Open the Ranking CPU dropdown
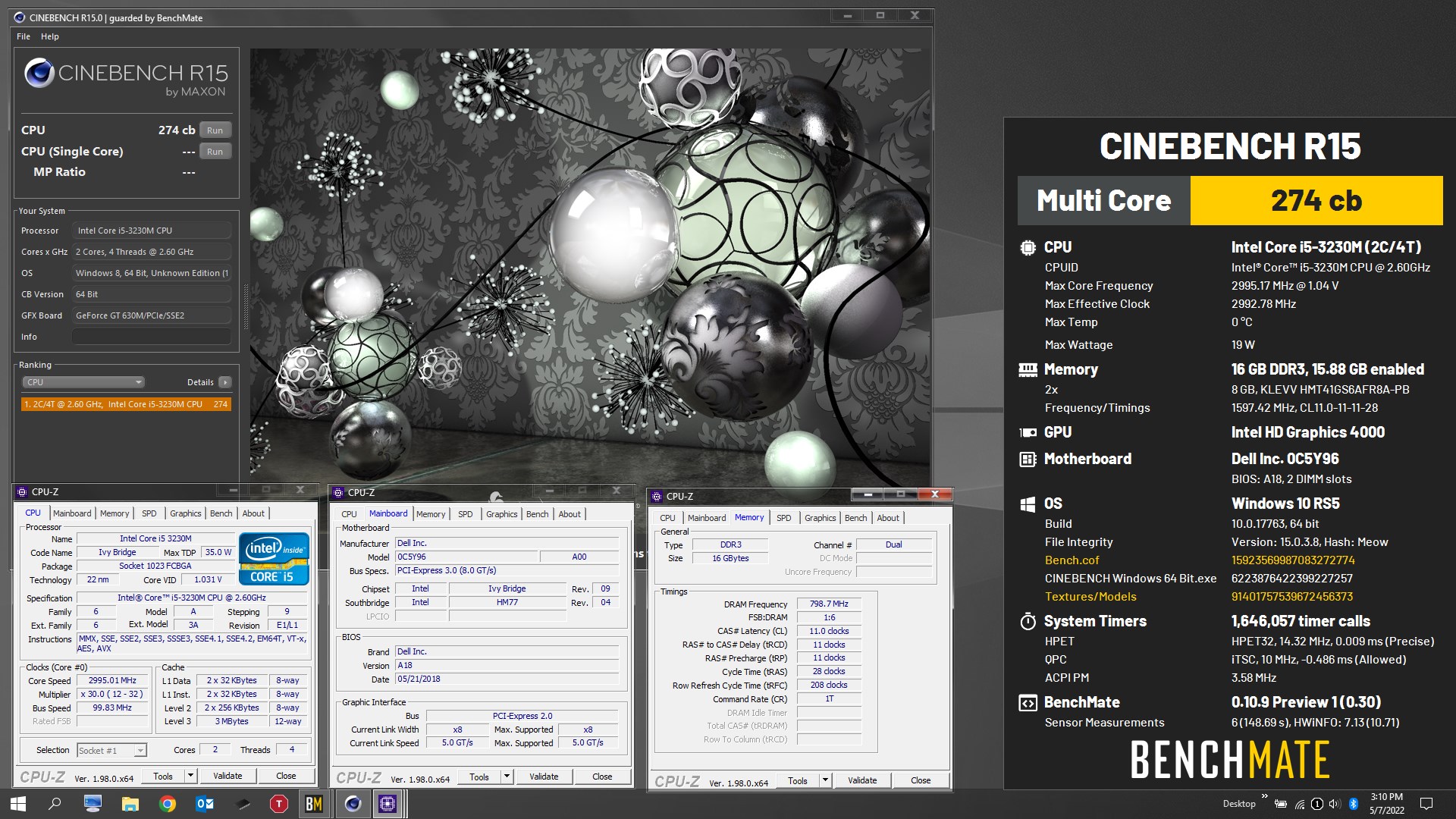Viewport: 1456px width, 819px height. tap(83, 382)
